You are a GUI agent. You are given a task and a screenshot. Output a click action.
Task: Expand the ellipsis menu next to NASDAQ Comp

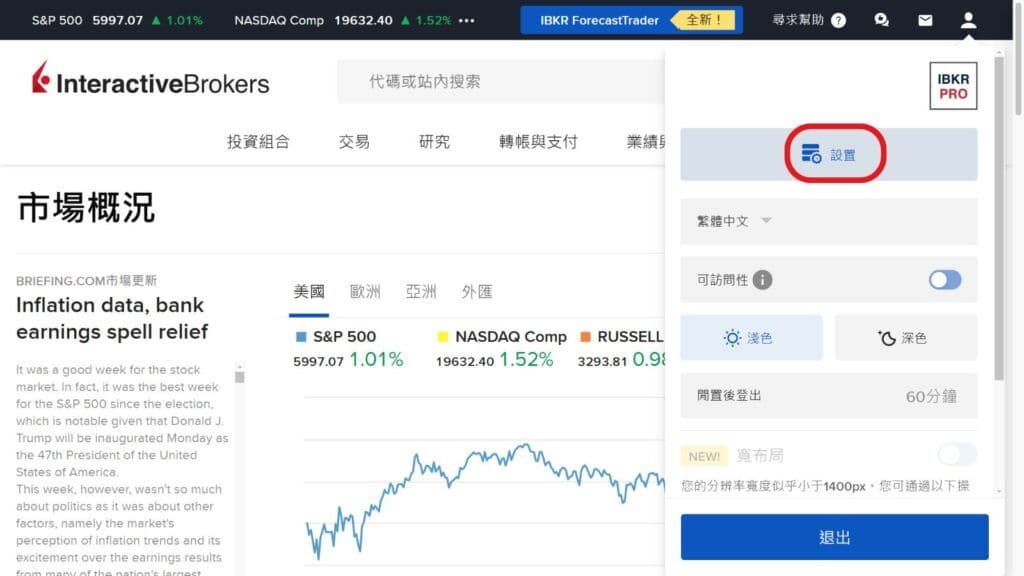pos(464,18)
